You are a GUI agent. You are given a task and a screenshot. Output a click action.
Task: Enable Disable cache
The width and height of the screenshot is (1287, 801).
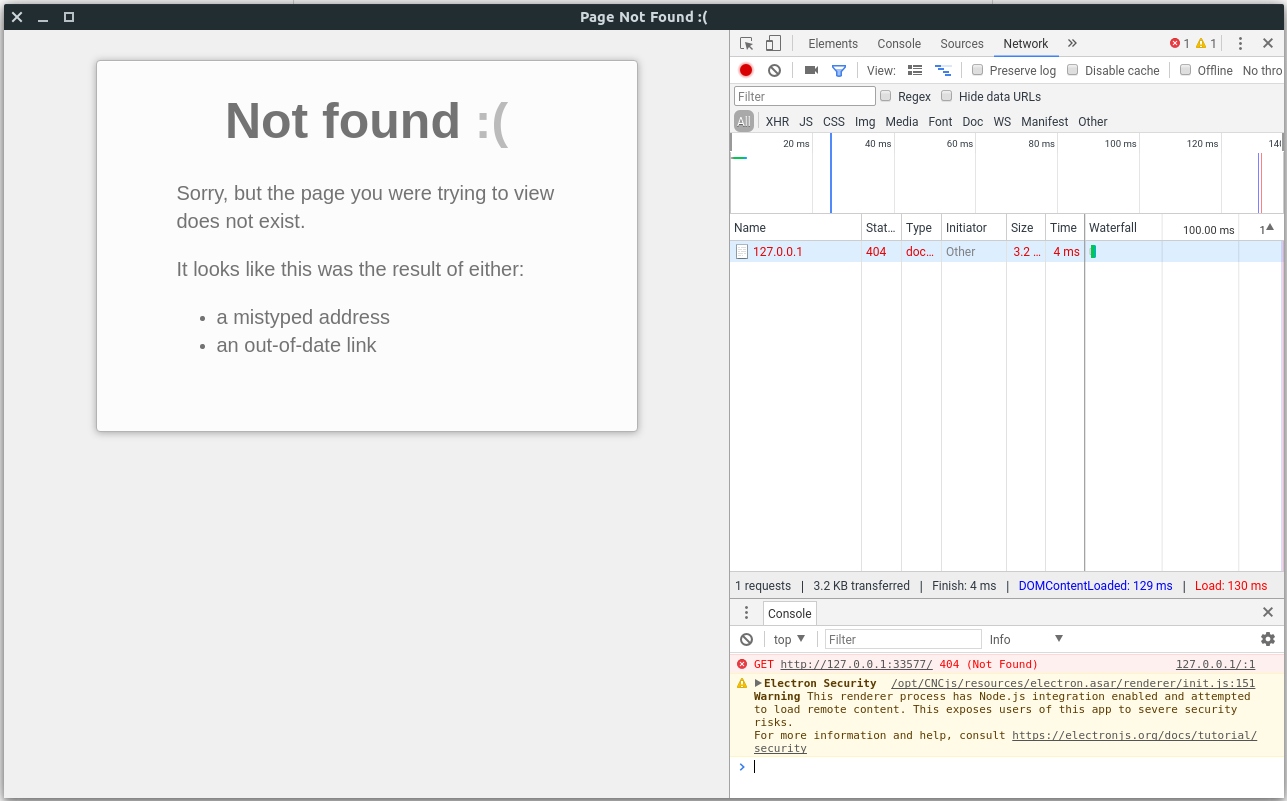click(1072, 69)
